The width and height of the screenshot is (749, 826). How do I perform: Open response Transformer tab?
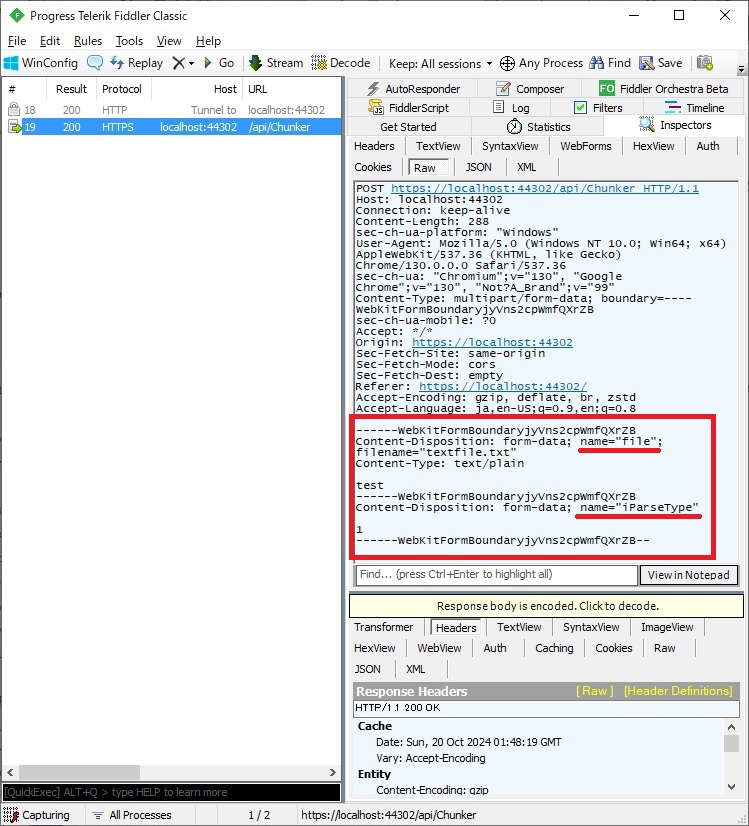click(383, 627)
